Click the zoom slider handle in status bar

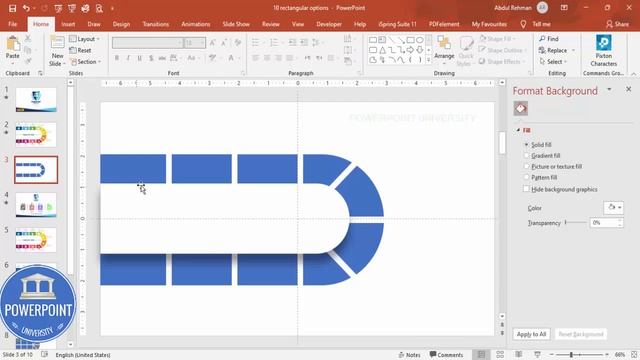point(571,355)
